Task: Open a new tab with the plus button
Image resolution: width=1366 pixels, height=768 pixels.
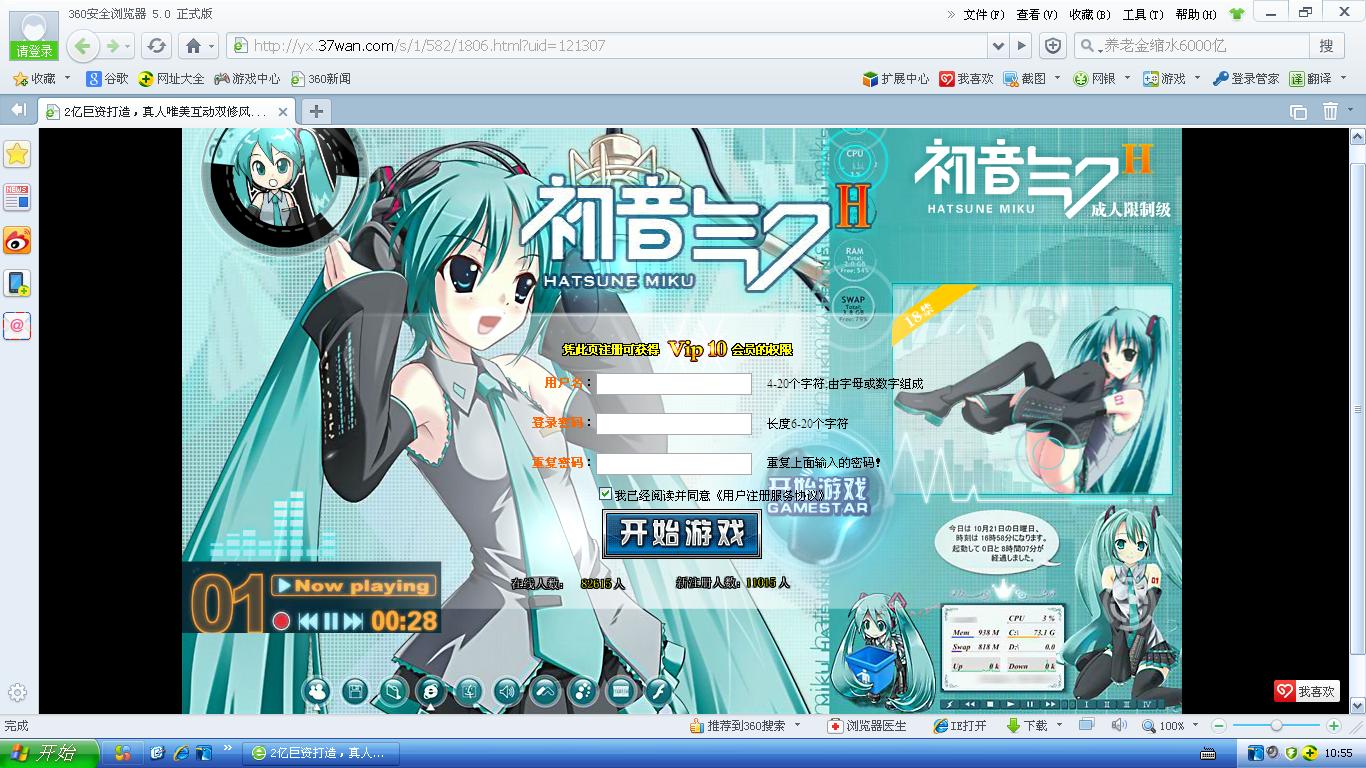Action: point(315,111)
